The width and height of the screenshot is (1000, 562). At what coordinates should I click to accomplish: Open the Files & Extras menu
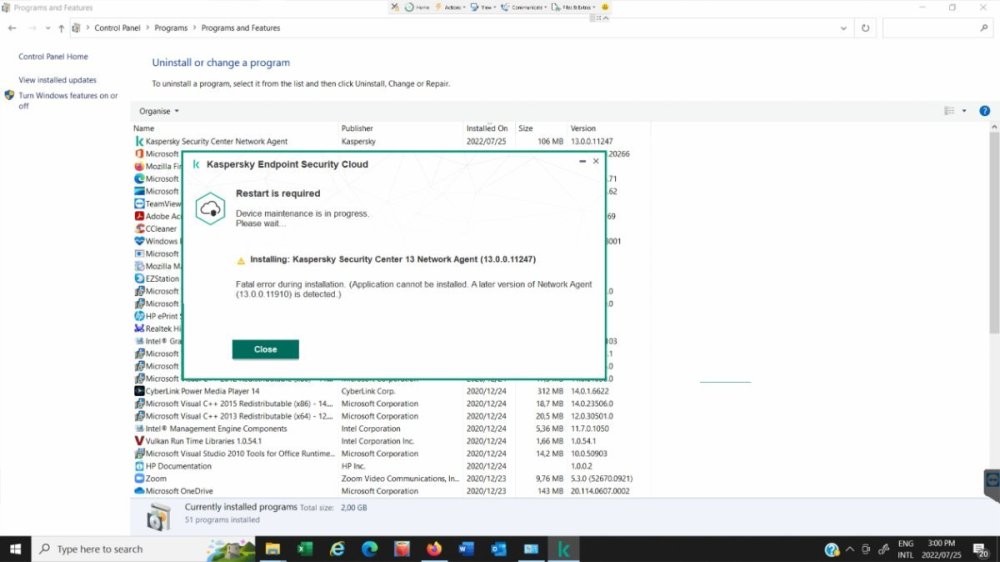[x=573, y=7]
